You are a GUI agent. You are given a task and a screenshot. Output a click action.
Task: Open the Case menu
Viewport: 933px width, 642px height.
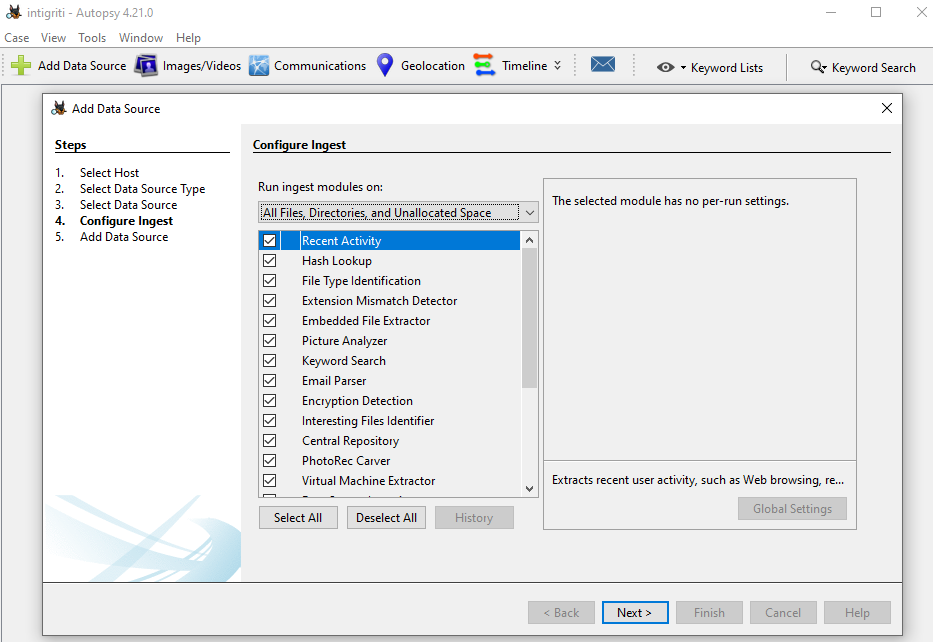16,37
